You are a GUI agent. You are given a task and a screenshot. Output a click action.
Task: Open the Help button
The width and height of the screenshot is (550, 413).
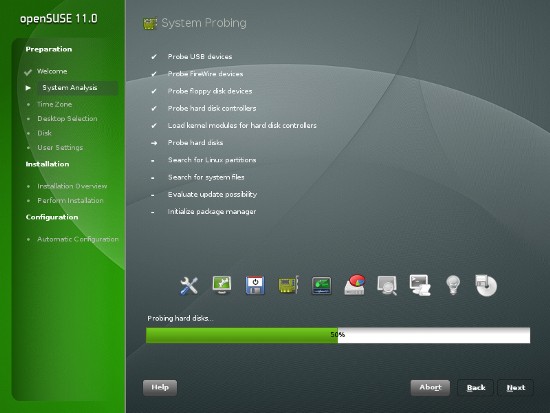160,387
